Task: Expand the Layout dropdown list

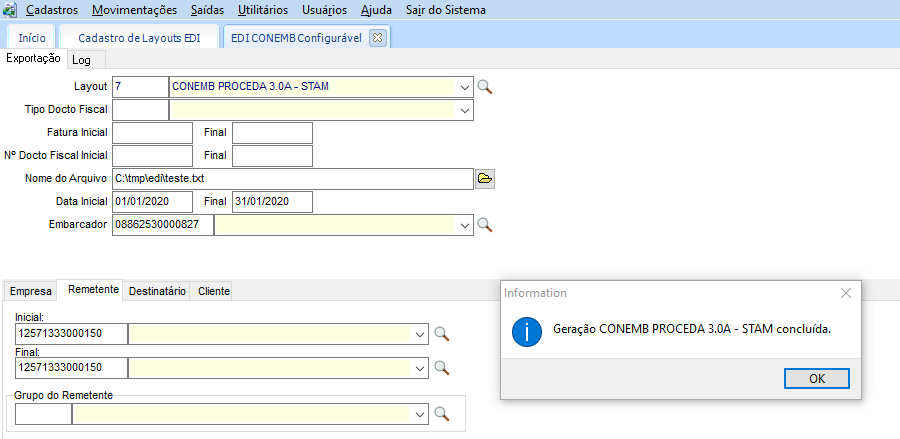Action: (465, 87)
